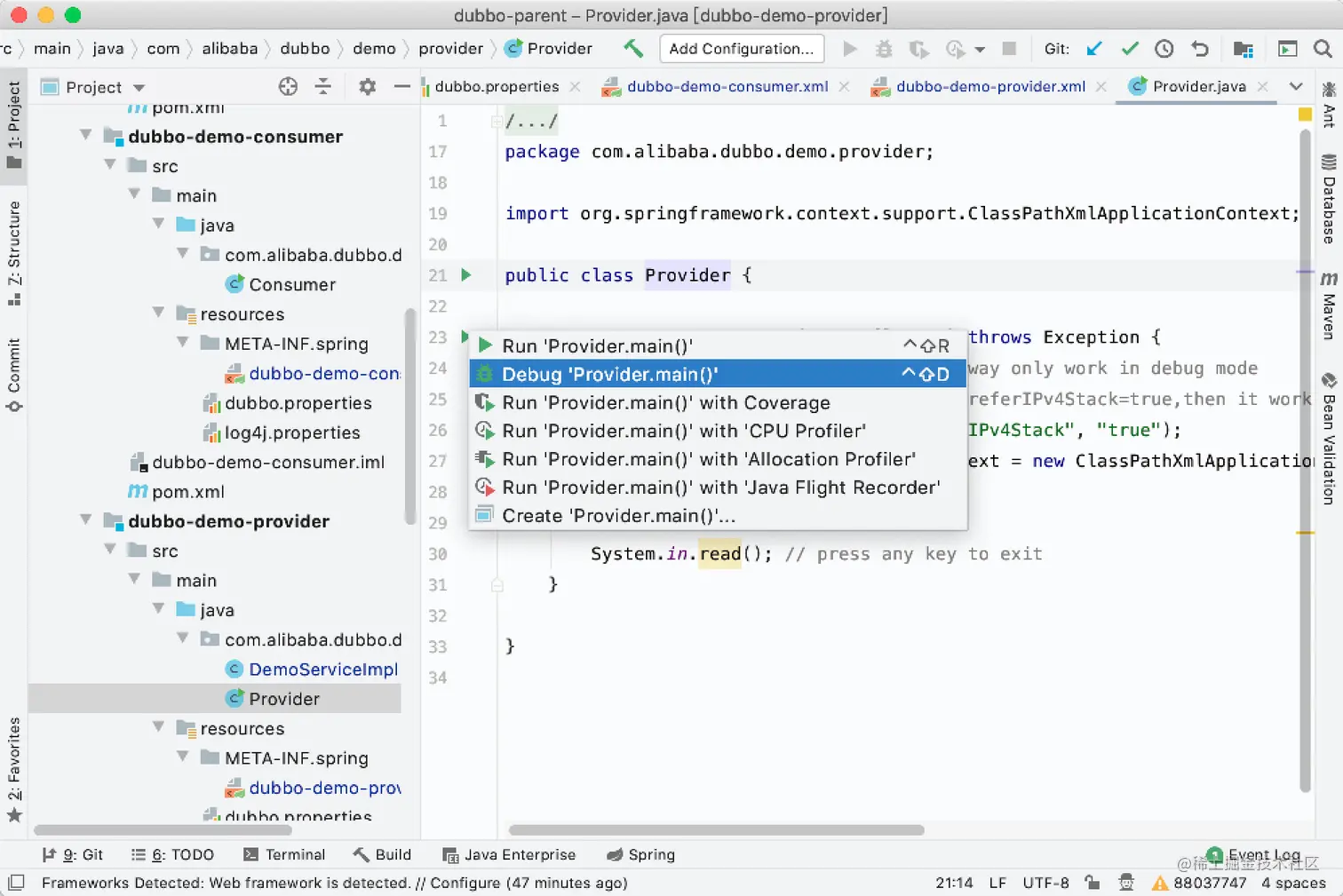Click the Stop square icon in toolbar
1343x896 pixels.
point(1009,48)
